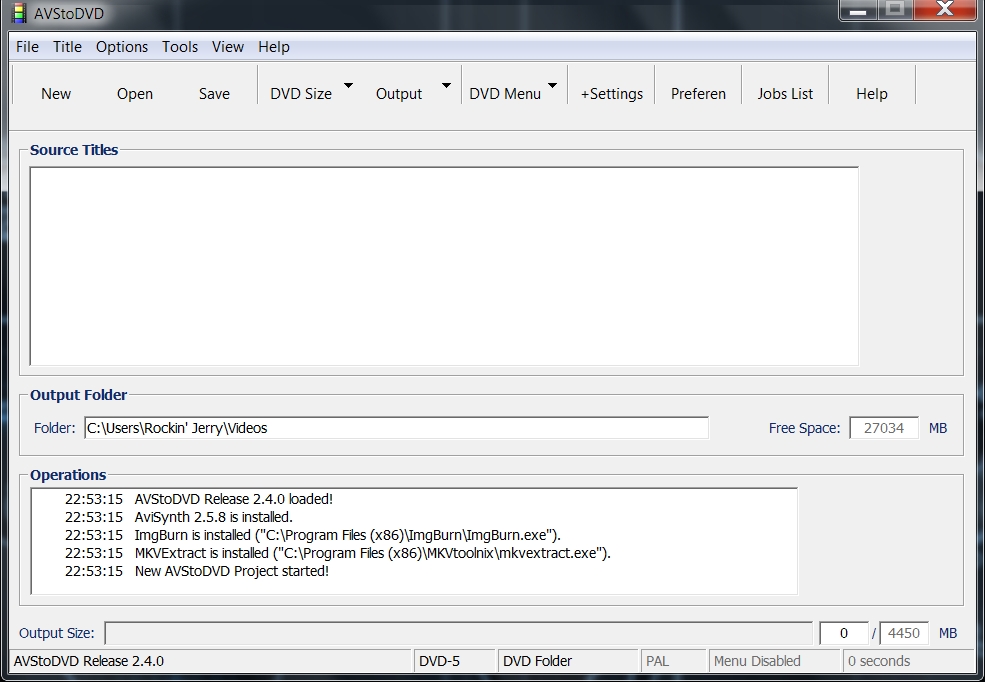
Task: Minimize the AVStoDVD window
Action: (858, 10)
